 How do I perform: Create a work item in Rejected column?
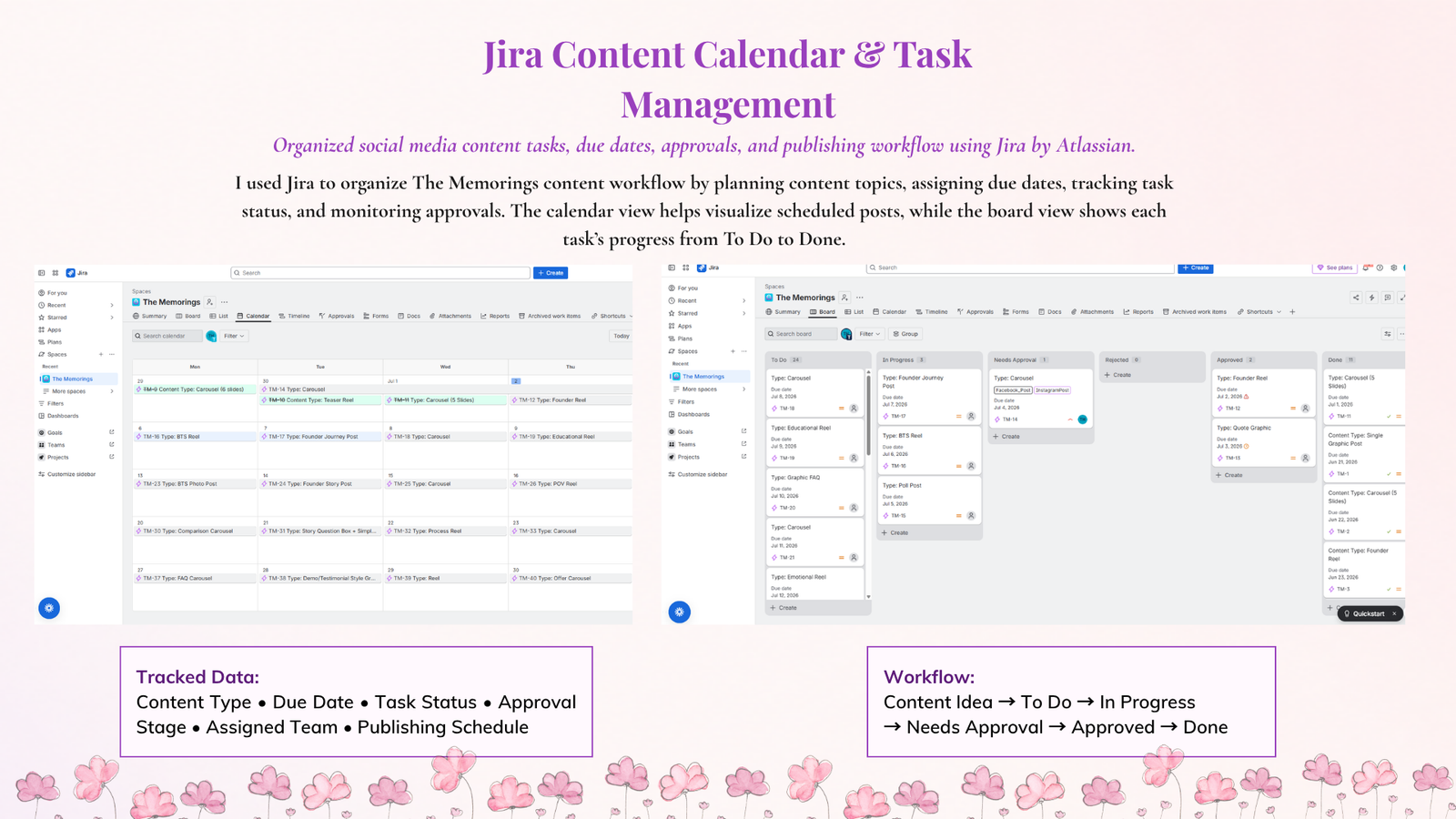coord(1117,375)
